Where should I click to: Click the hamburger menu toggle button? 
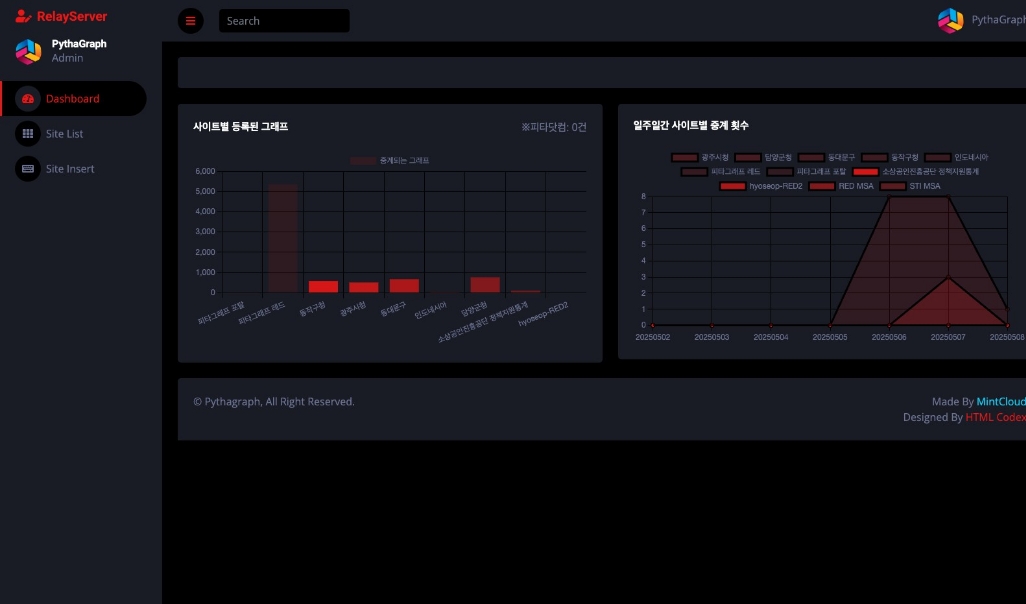[190, 21]
